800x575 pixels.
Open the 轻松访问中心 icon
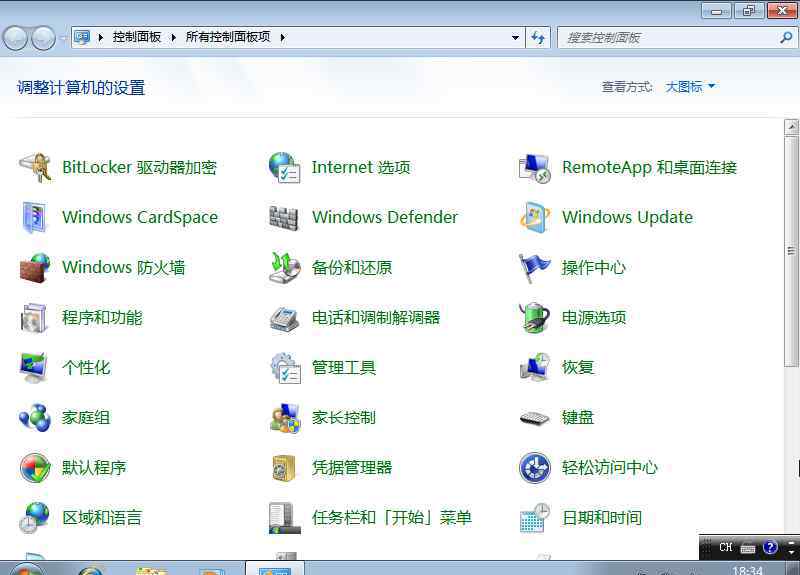pos(535,467)
